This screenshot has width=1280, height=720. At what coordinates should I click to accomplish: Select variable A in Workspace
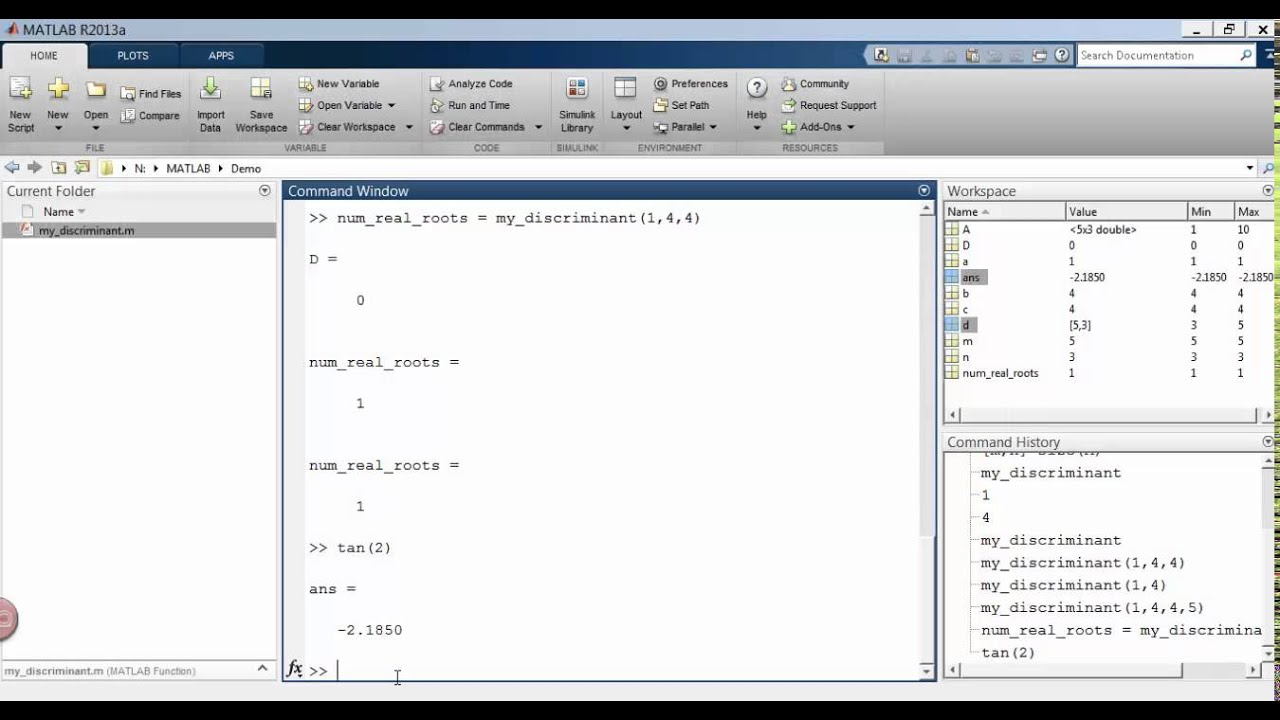click(x=966, y=229)
